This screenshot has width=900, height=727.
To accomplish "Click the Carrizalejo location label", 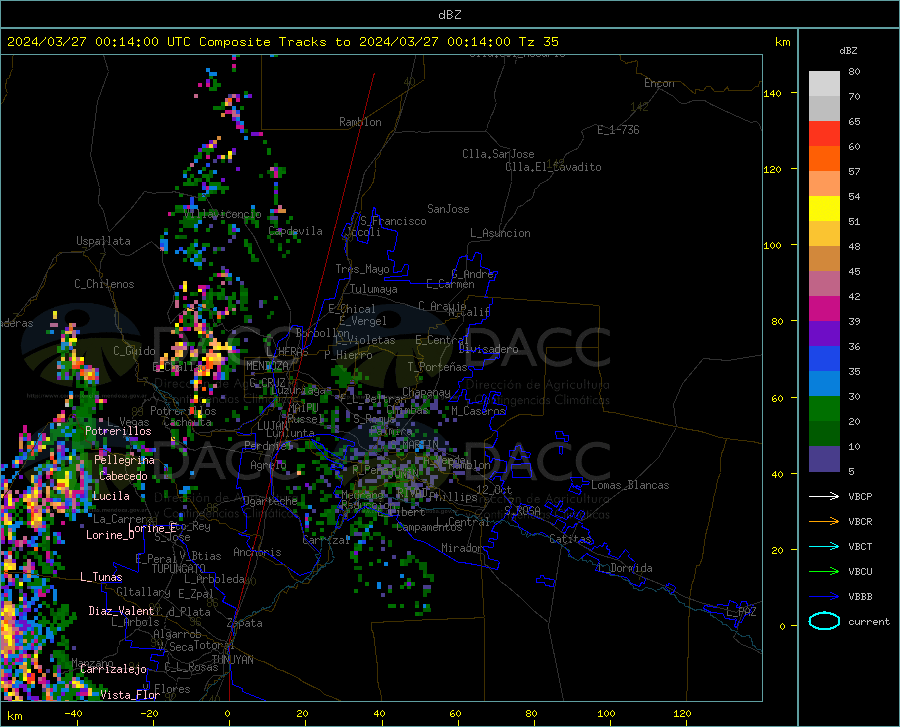I will (114, 669).
